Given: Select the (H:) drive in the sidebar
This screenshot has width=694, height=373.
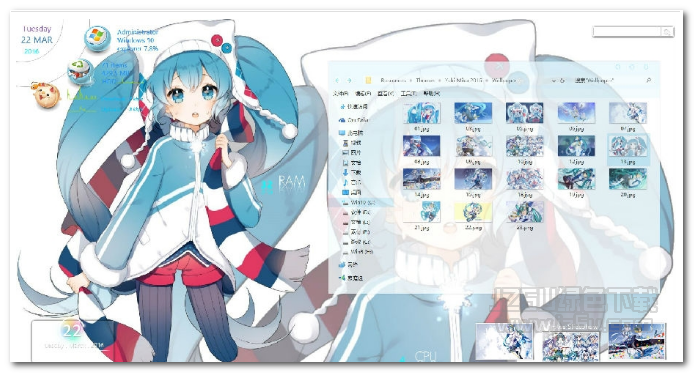Looking at the screenshot, I should (358, 252).
